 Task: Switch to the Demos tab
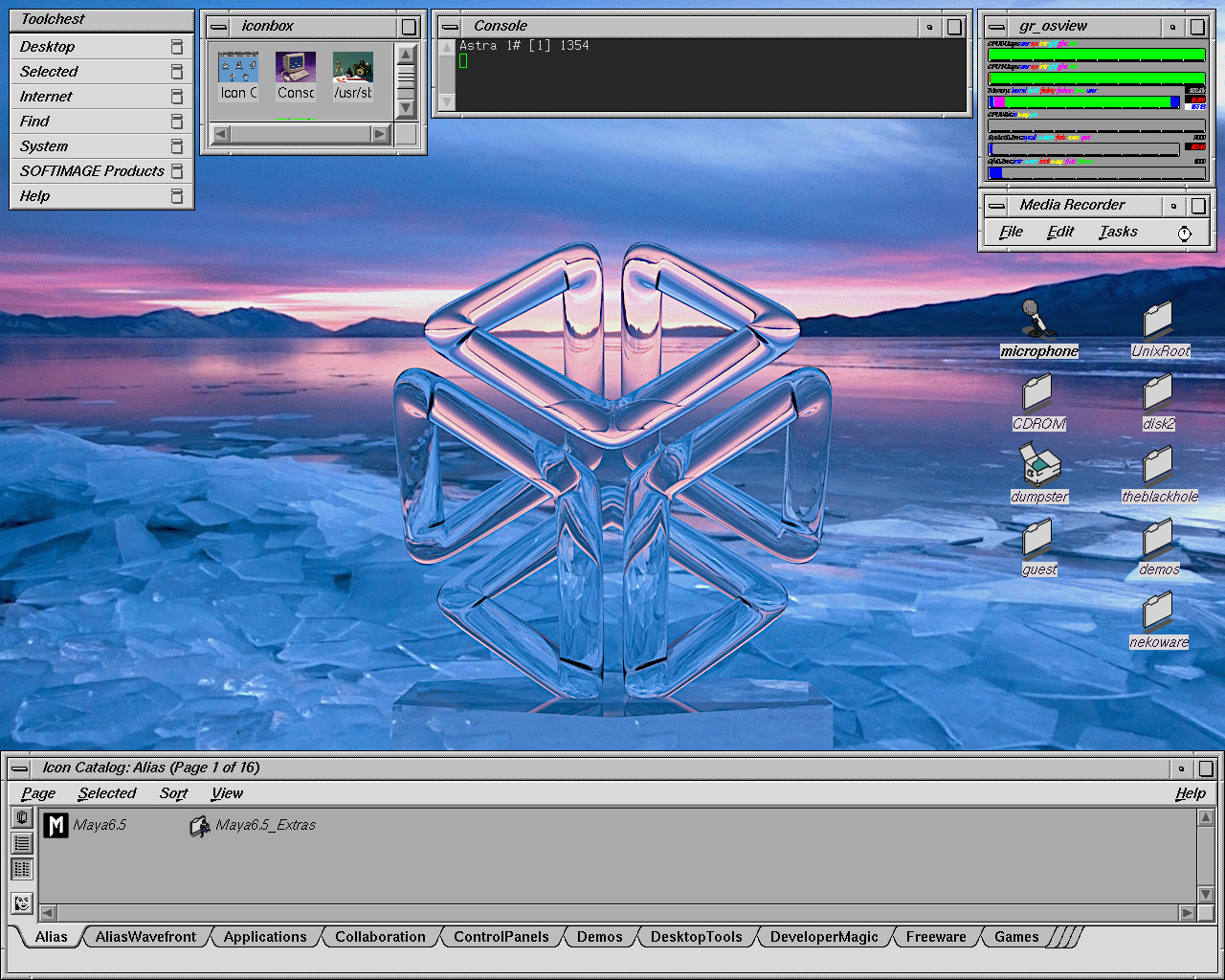coord(599,937)
